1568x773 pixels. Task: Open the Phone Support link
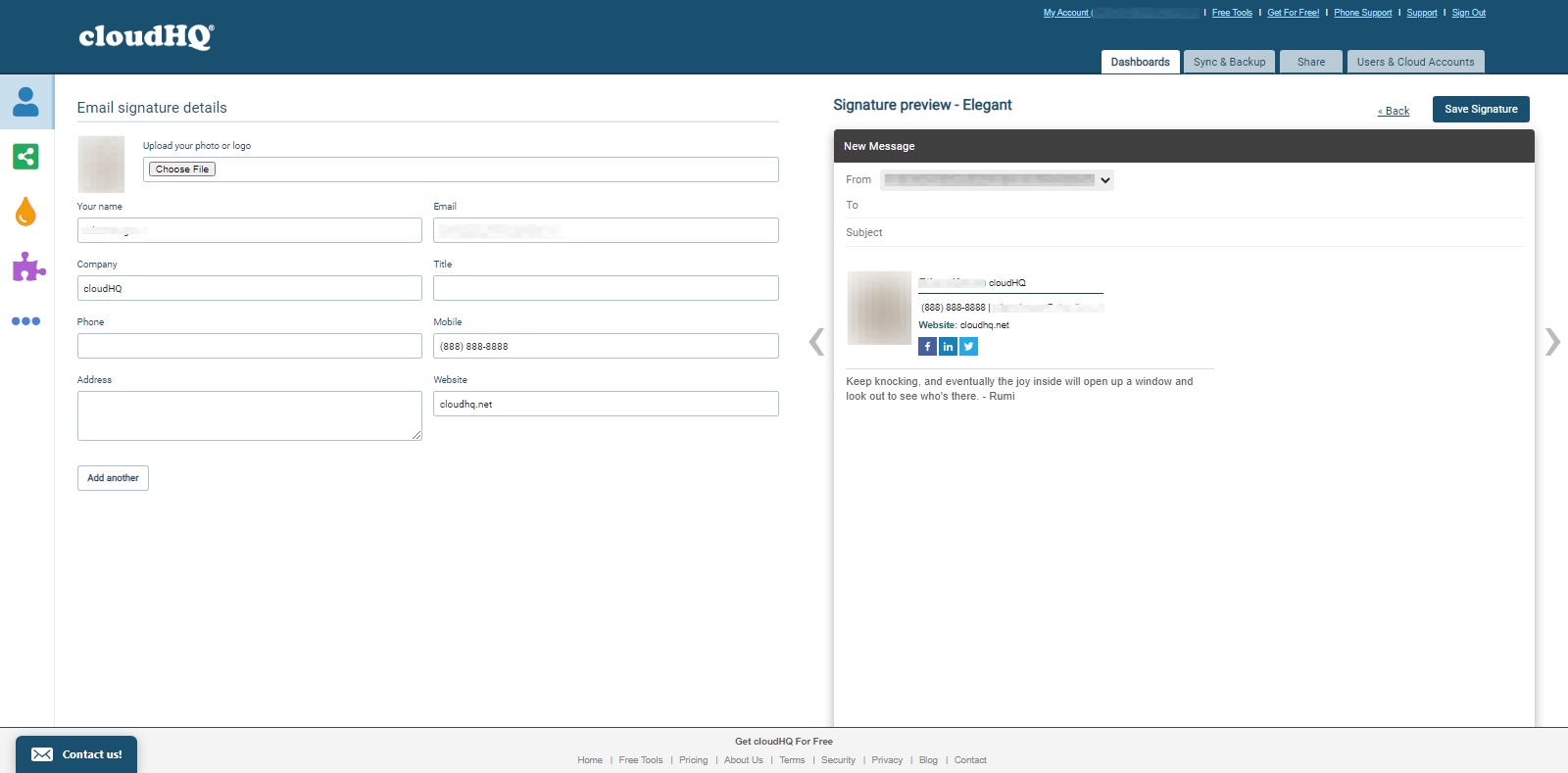click(x=1363, y=13)
